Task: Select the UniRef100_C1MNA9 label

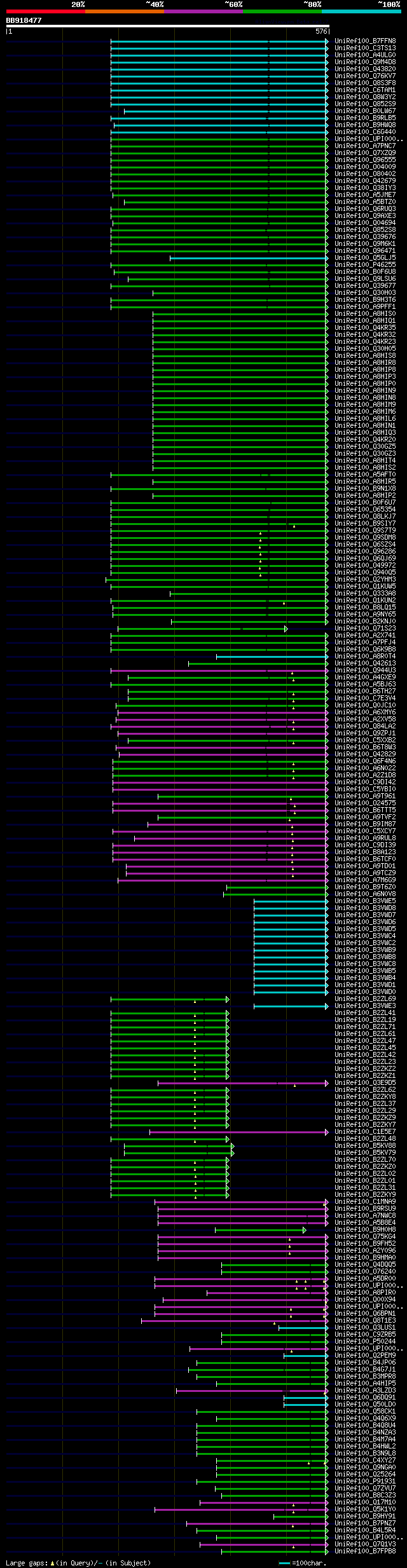Action: tap(365, 1201)
